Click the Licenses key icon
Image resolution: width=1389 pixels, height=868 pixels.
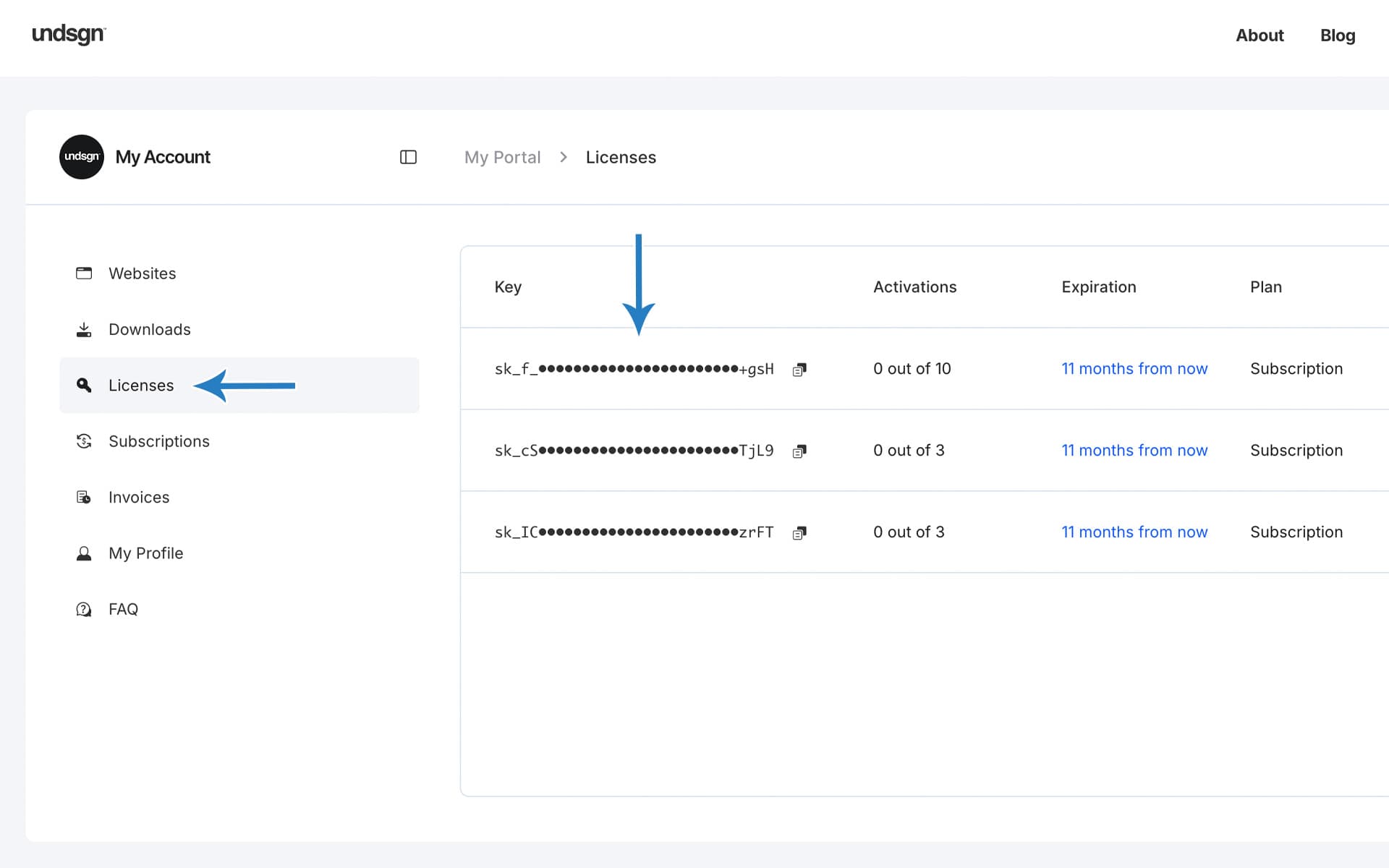point(84,386)
